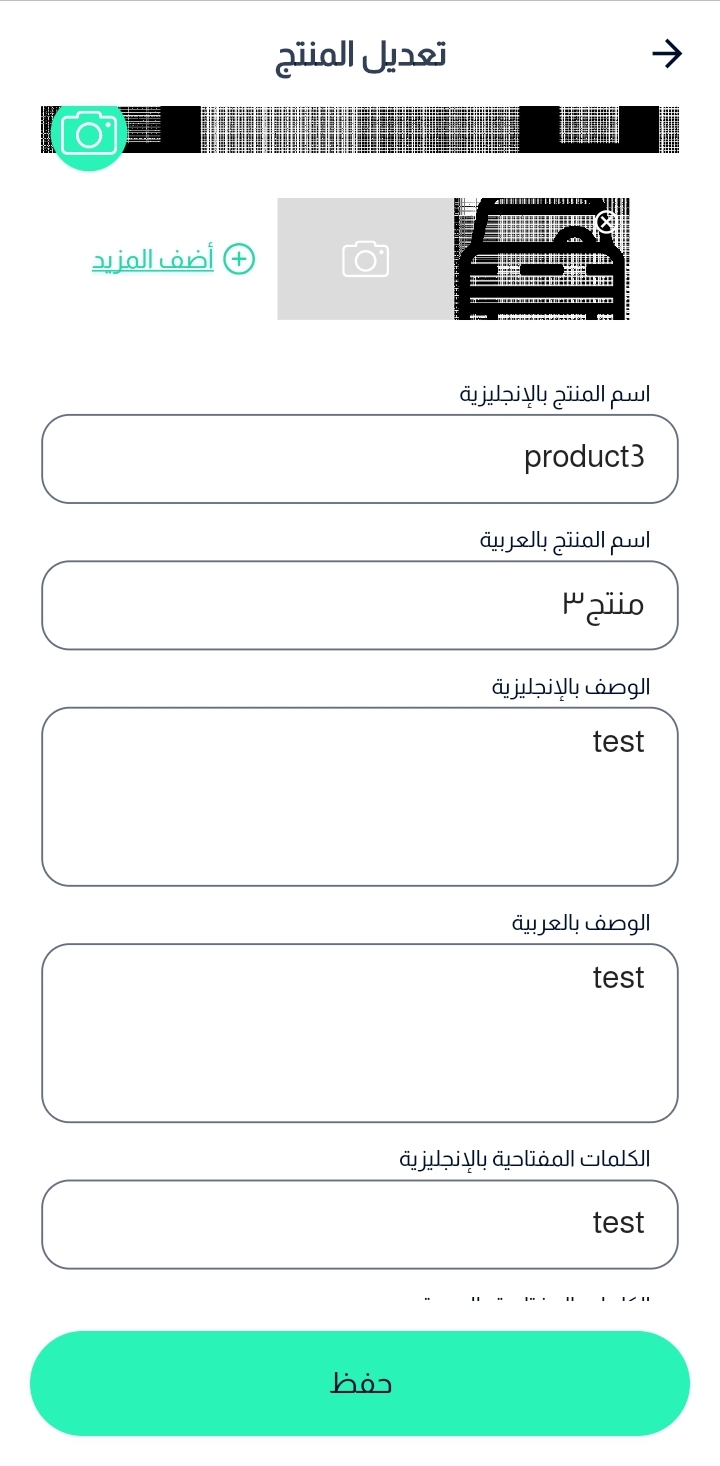Viewport: 720px width, 1466px height.
Task: Click the أضف المزيد link
Action: (x=153, y=259)
